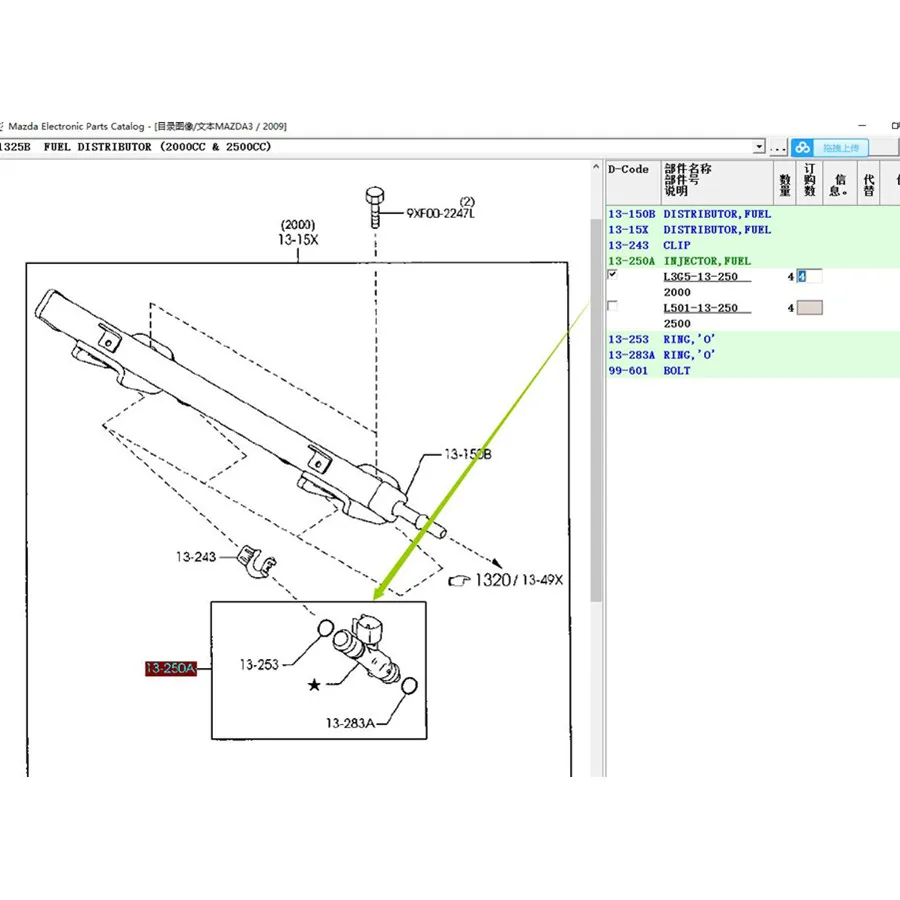Click order quantity field for L501-13-250
900x900 pixels.
tap(809, 308)
